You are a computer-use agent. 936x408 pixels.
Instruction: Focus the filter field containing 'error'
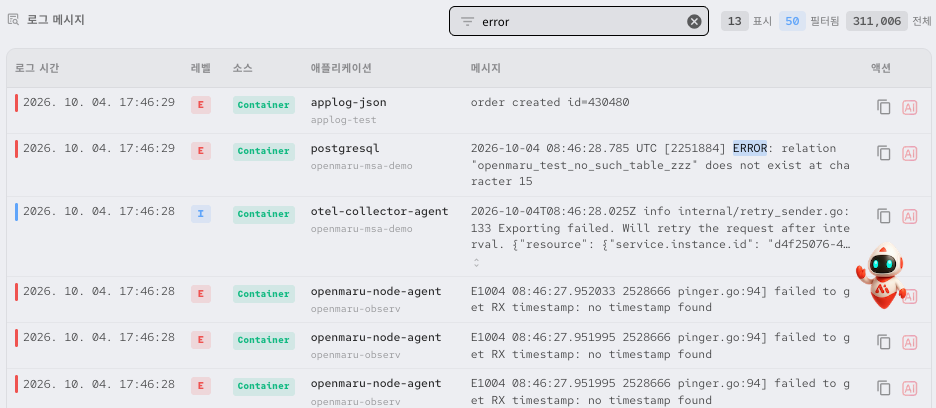(x=578, y=22)
